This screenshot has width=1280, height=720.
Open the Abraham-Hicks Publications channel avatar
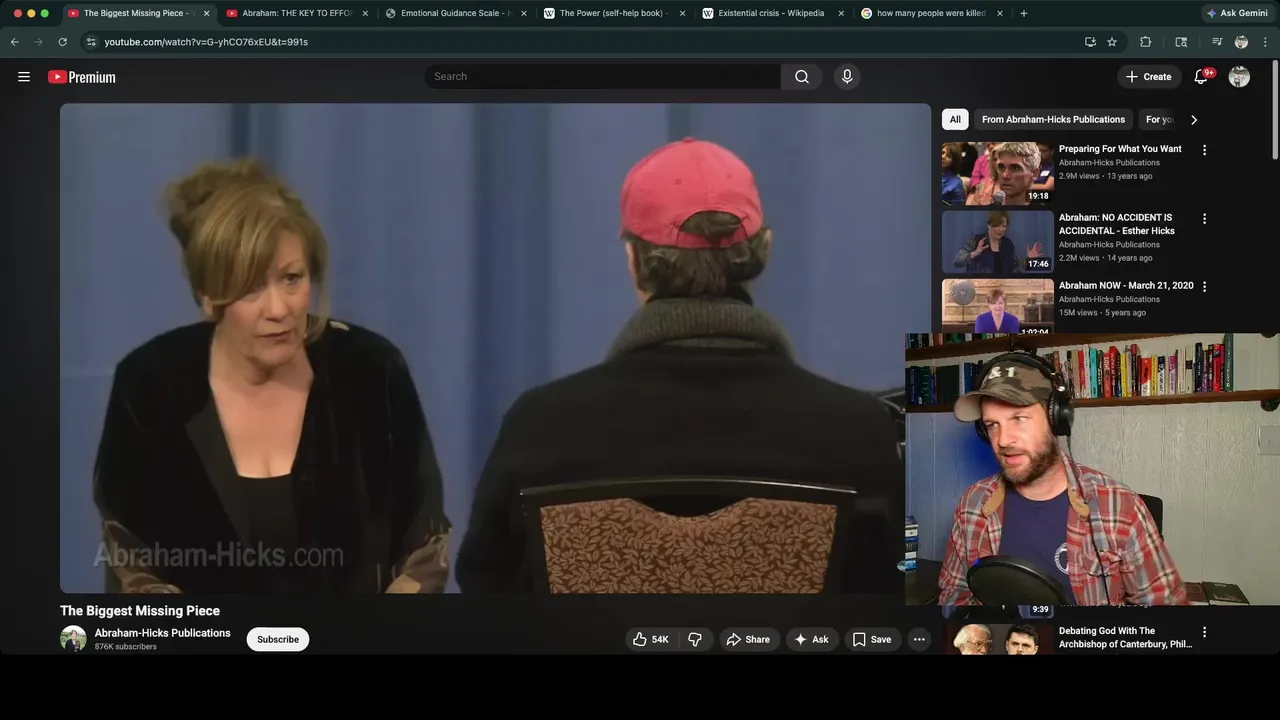tap(73, 639)
